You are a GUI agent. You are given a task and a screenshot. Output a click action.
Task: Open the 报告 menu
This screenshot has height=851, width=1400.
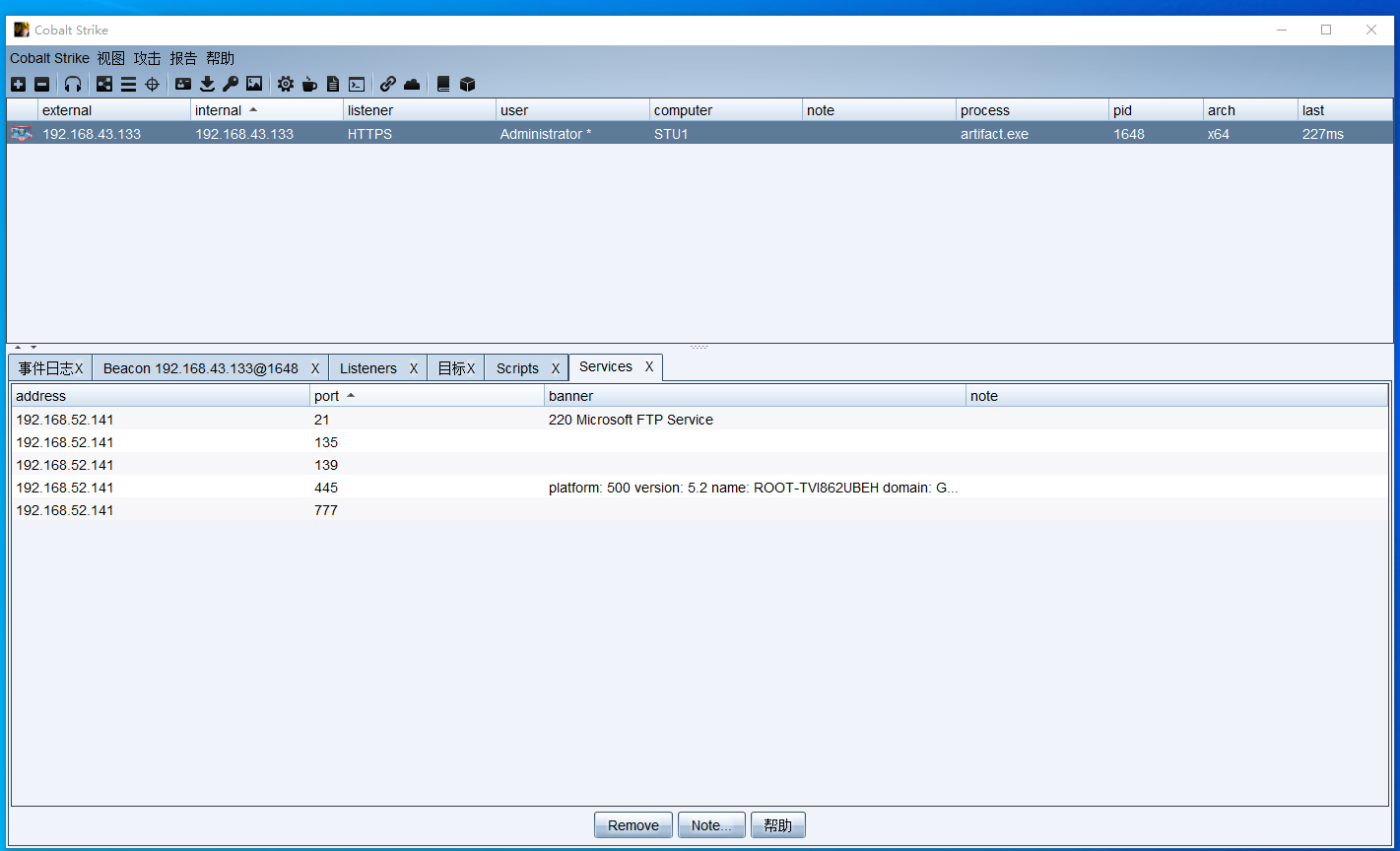tap(183, 59)
